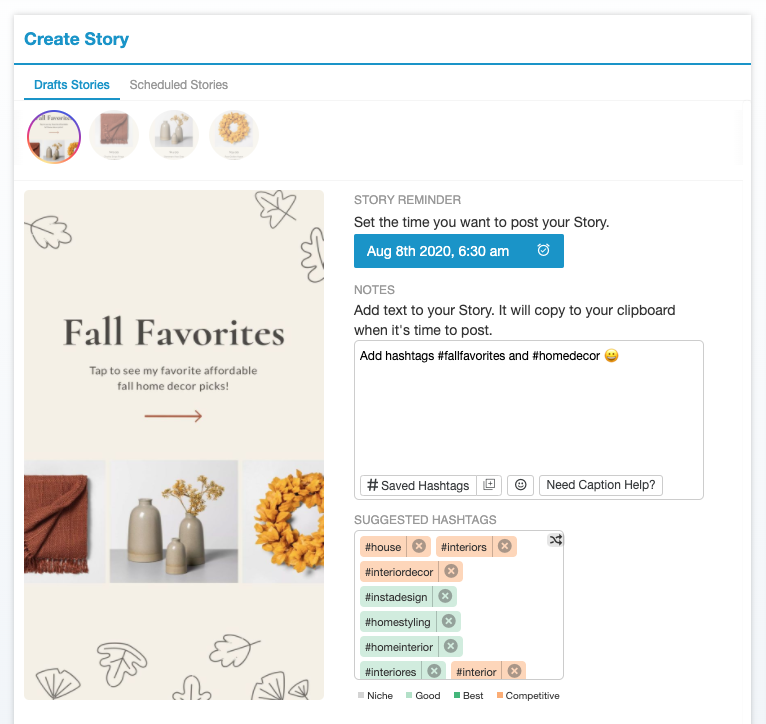Image resolution: width=766 pixels, height=724 pixels.
Task: Shuffle the suggested hashtags
Action: pos(555,540)
